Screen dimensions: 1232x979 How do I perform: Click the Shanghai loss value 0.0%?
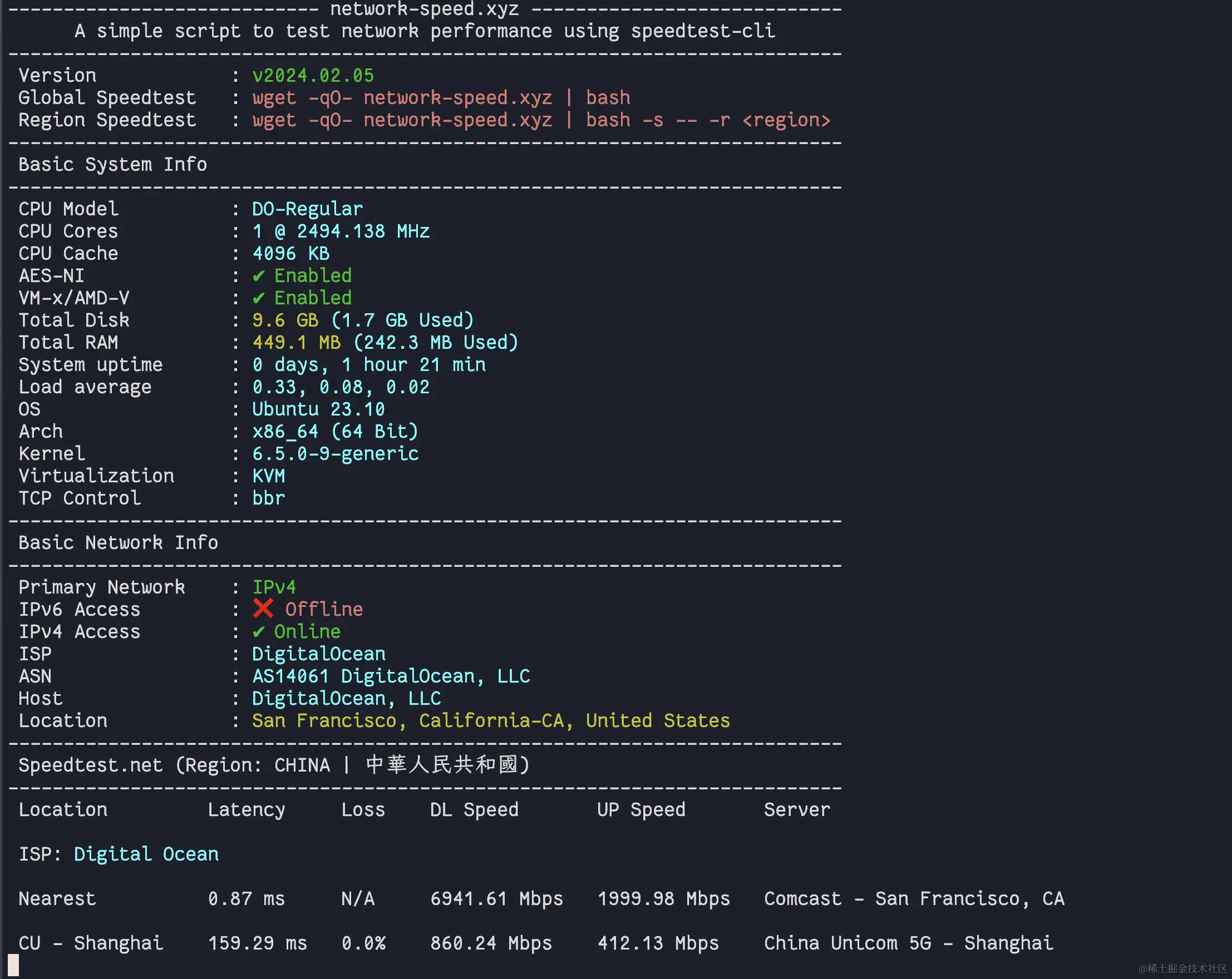(363, 943)
